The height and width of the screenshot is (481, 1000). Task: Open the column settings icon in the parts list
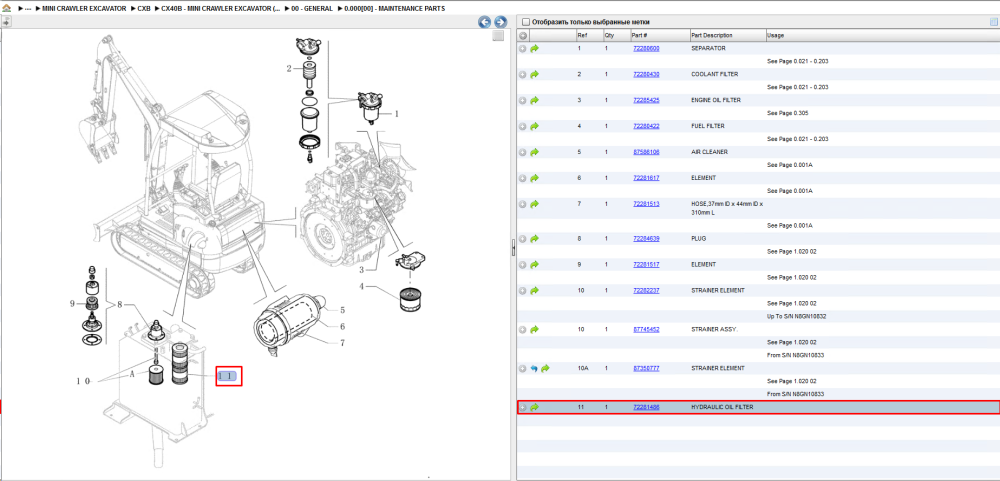click(993, 22)
